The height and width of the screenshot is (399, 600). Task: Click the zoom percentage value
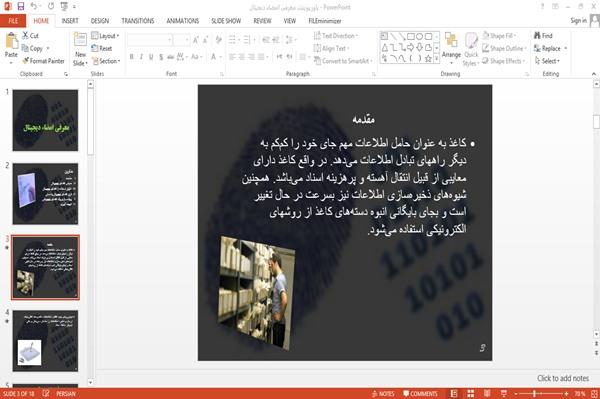click(580, 394)
